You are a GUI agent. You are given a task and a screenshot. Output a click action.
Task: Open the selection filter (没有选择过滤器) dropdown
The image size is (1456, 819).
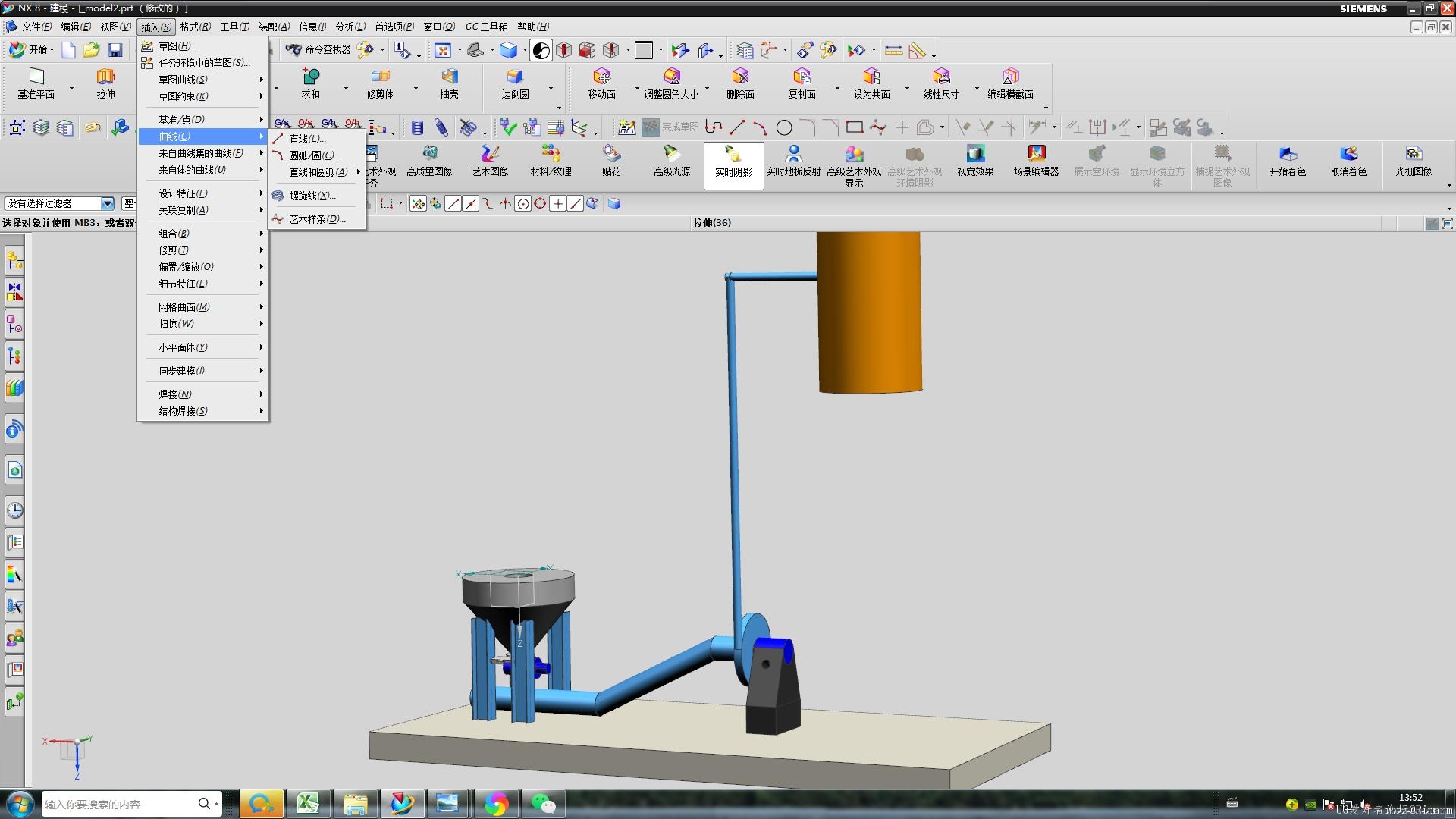coord(107,203)
